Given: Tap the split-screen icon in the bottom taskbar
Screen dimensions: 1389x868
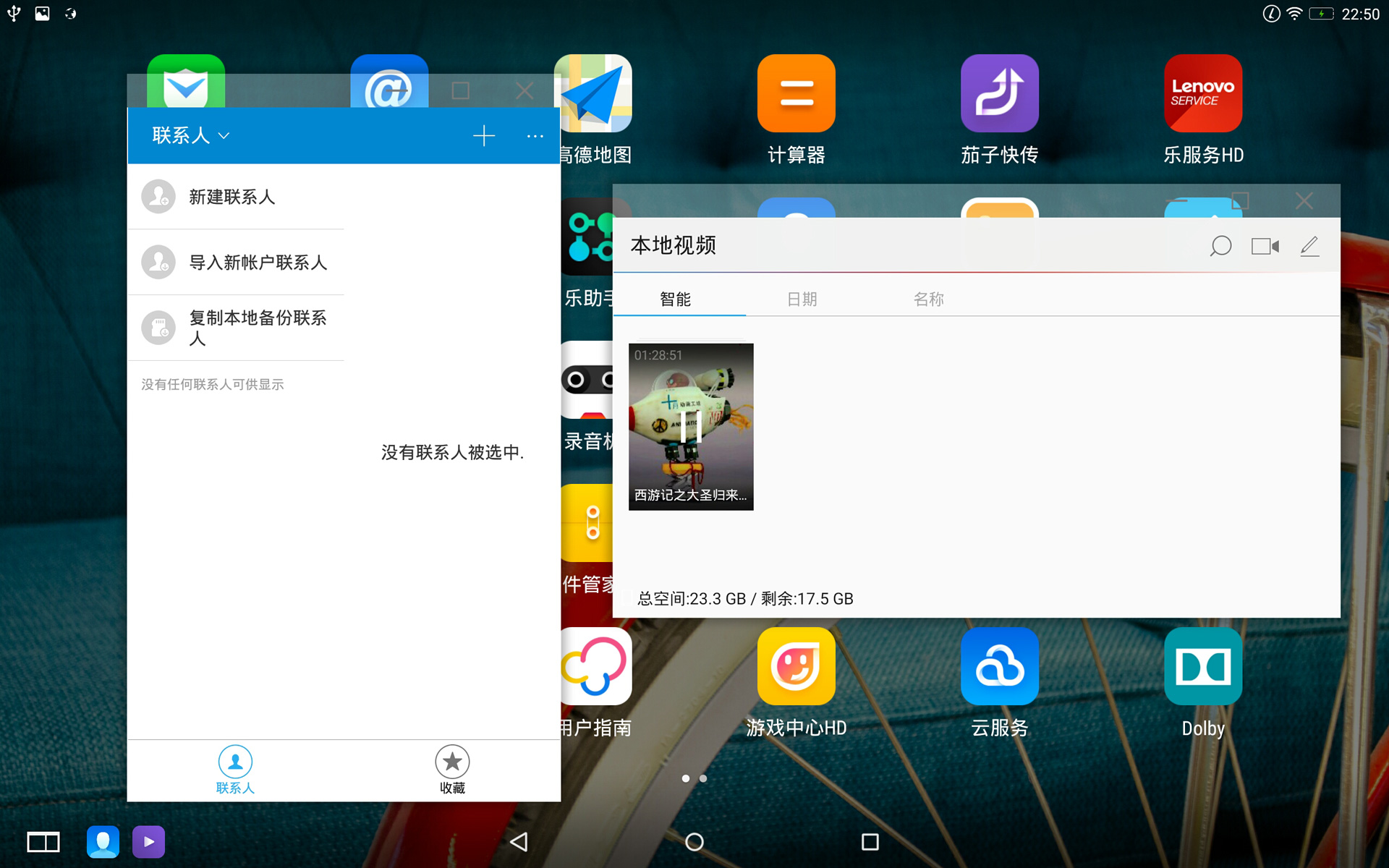Looking at the screenshot, I should pyautogui.click(x=43, y=841).
